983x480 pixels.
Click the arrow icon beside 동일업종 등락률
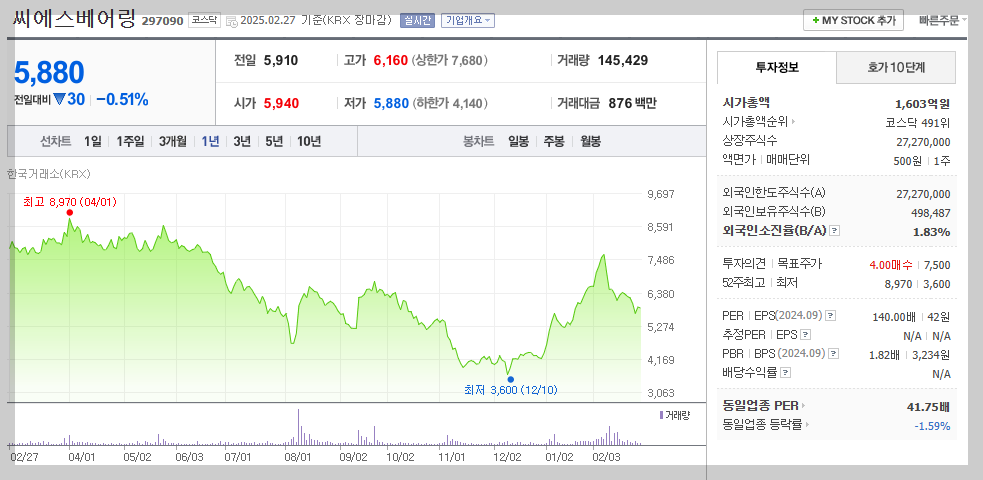807,425
